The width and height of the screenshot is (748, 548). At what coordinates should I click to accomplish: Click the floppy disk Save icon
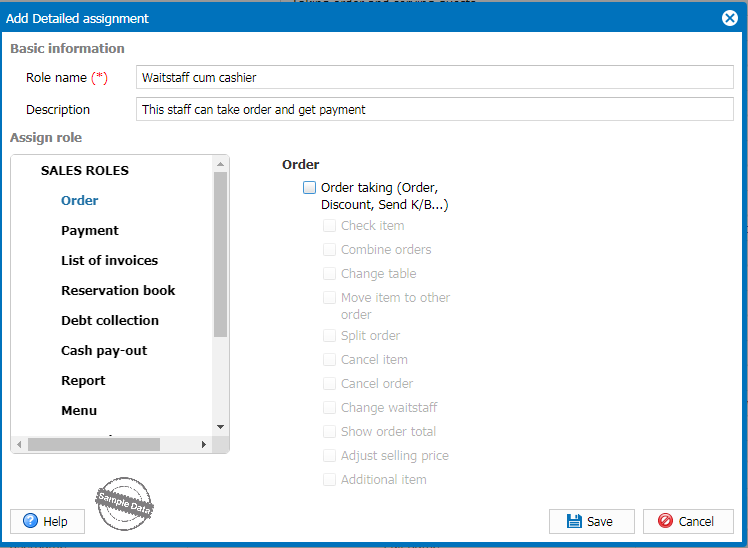[574, 521]
